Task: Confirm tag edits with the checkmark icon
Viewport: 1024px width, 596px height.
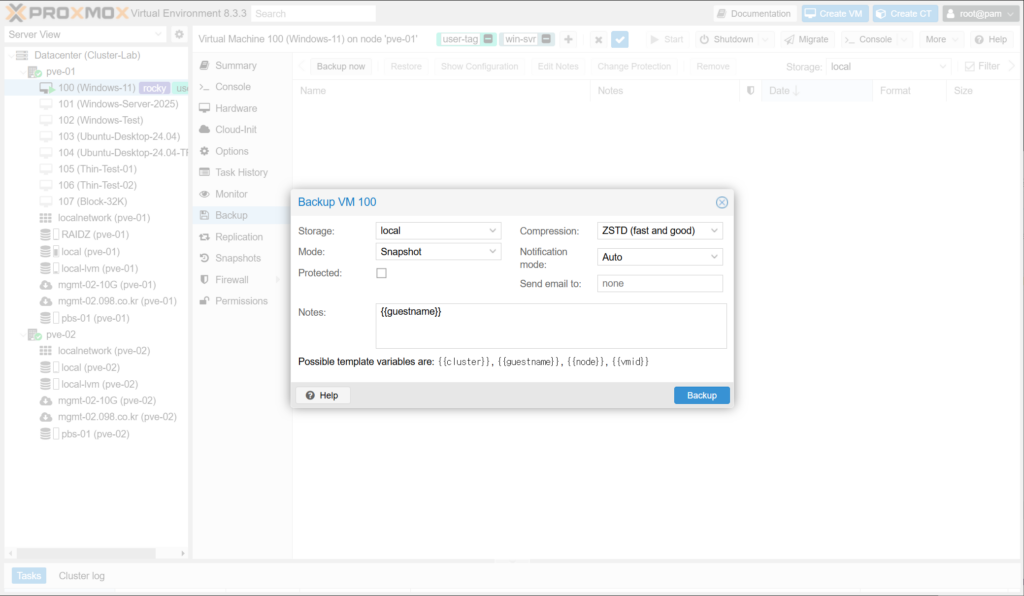Action: (x=620, y=39)
